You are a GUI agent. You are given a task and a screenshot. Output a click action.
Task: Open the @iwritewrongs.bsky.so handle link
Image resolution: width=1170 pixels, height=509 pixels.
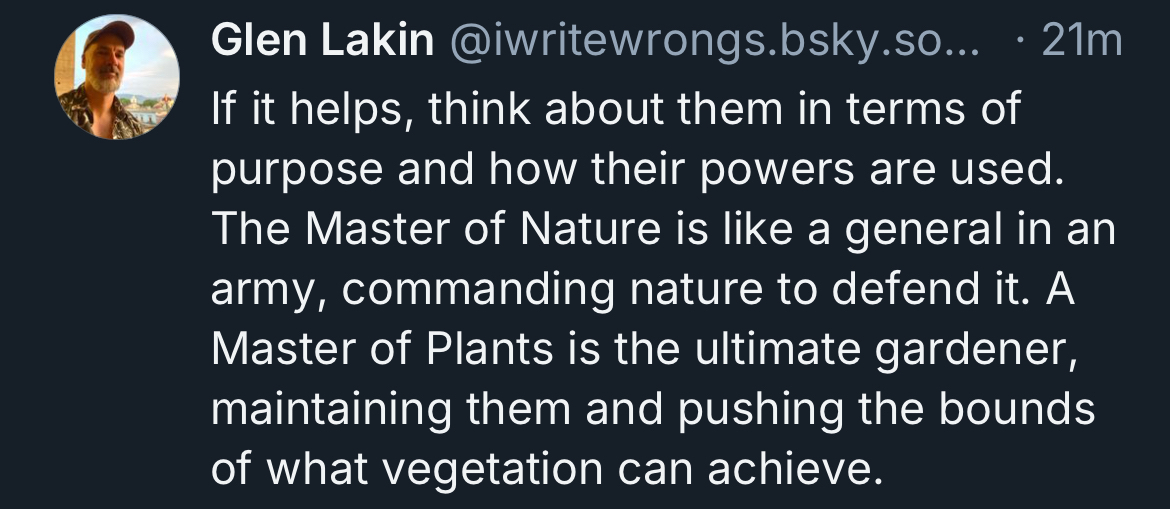[713, 42]
